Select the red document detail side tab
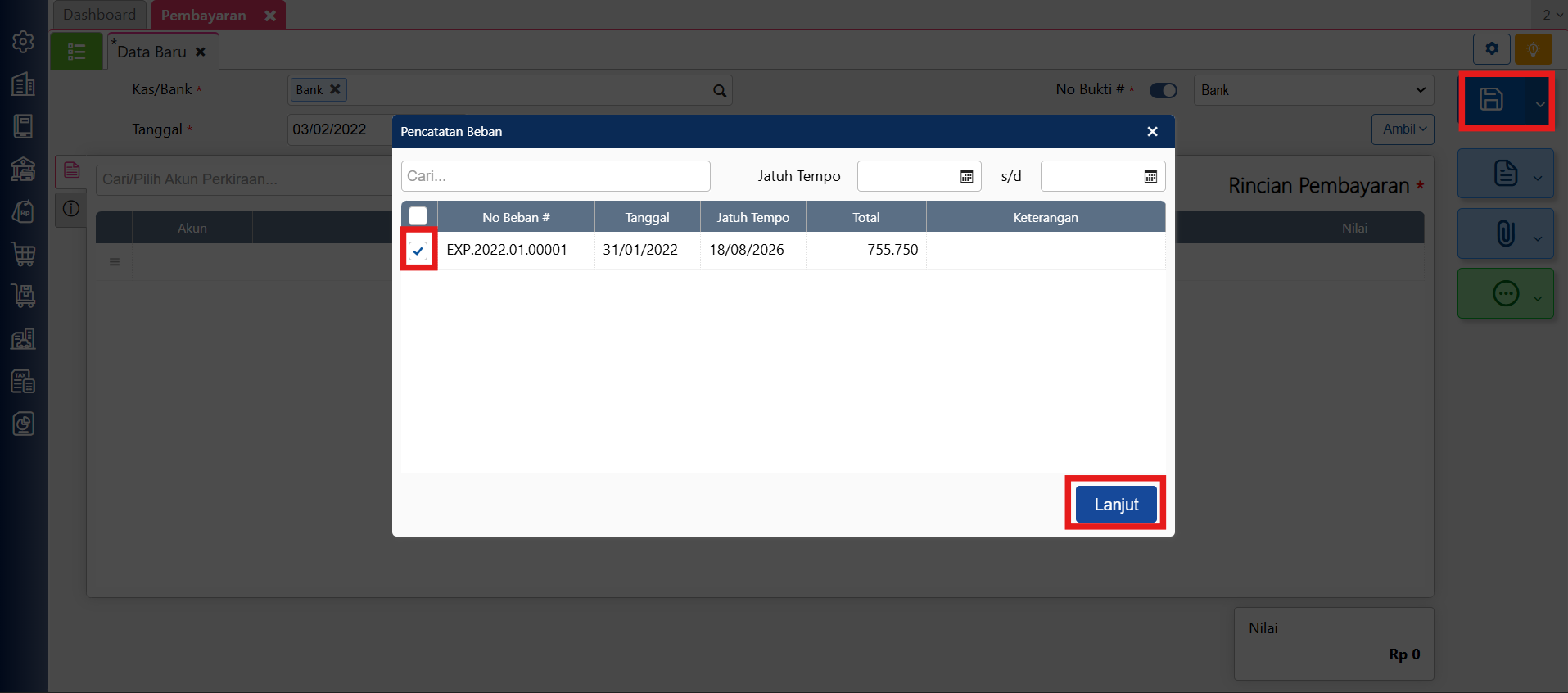1568x693 pixels. (72, 170)
